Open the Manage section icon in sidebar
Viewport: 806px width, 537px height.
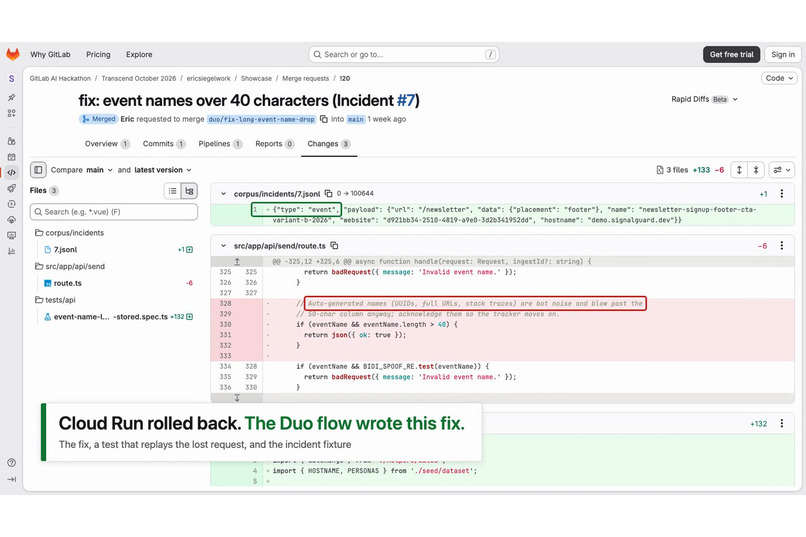11,141
